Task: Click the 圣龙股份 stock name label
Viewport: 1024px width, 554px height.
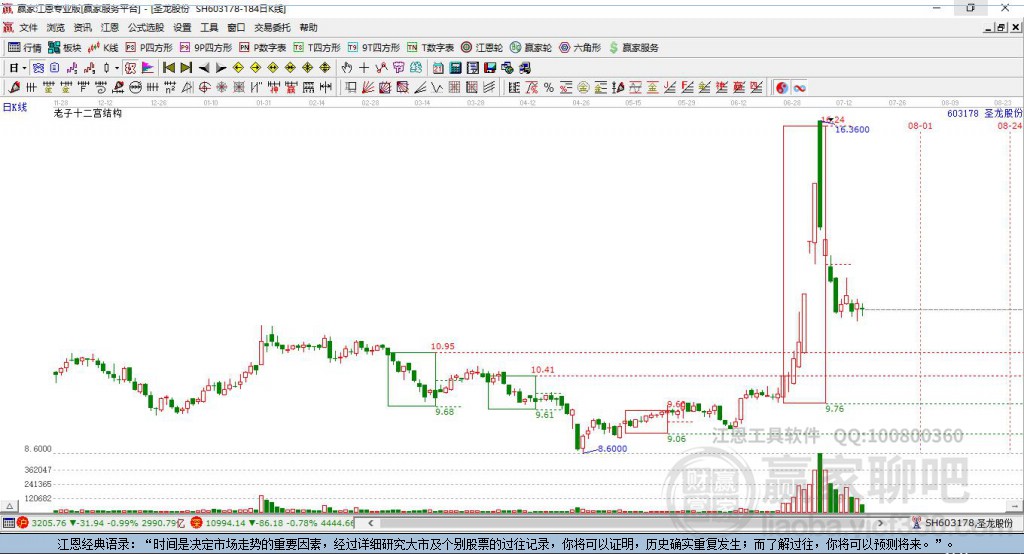Action: tap(1003, 114)
